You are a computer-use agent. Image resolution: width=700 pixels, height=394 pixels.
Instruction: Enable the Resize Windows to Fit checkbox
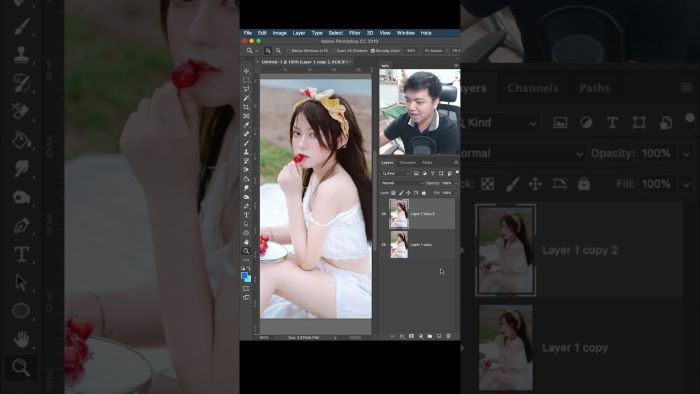tap(289, 51)
